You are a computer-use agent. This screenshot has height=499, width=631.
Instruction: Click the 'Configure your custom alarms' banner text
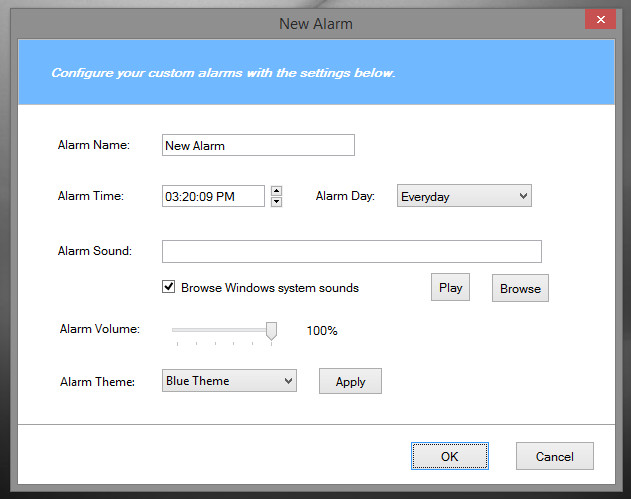[223, 73]
